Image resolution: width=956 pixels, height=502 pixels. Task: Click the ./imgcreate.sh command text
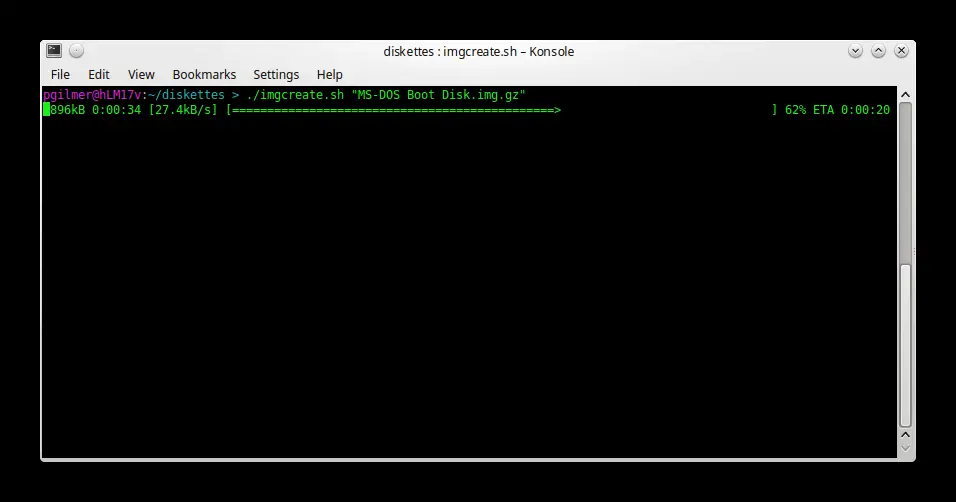click(295, 95)
